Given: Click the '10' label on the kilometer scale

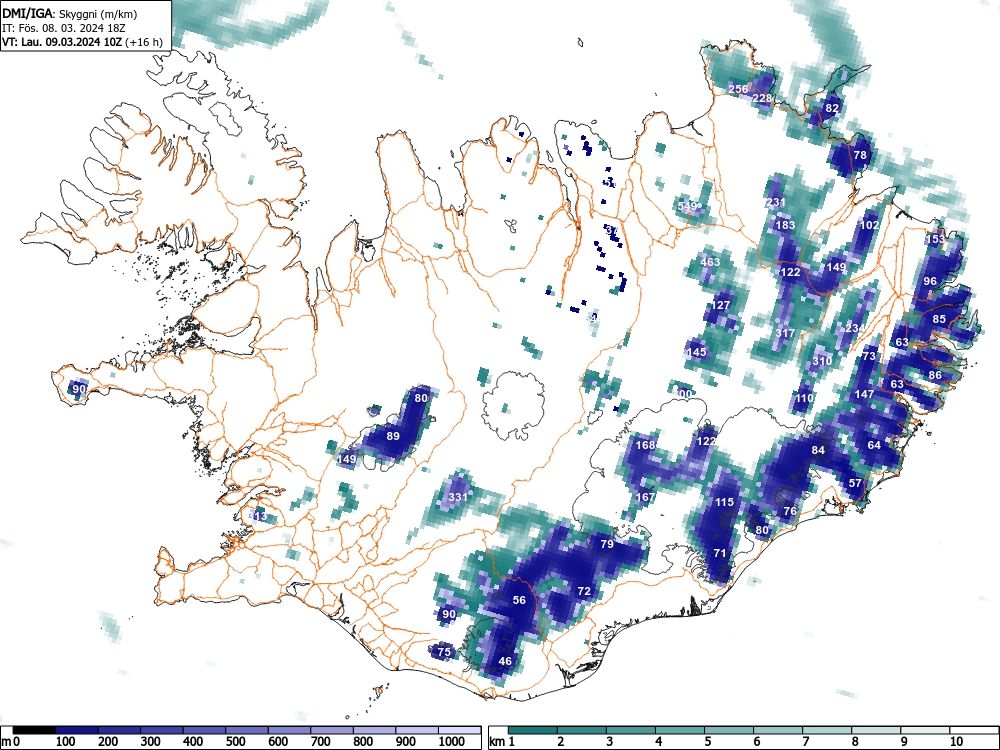Looking at the screenshot, I should coord(956,742).
